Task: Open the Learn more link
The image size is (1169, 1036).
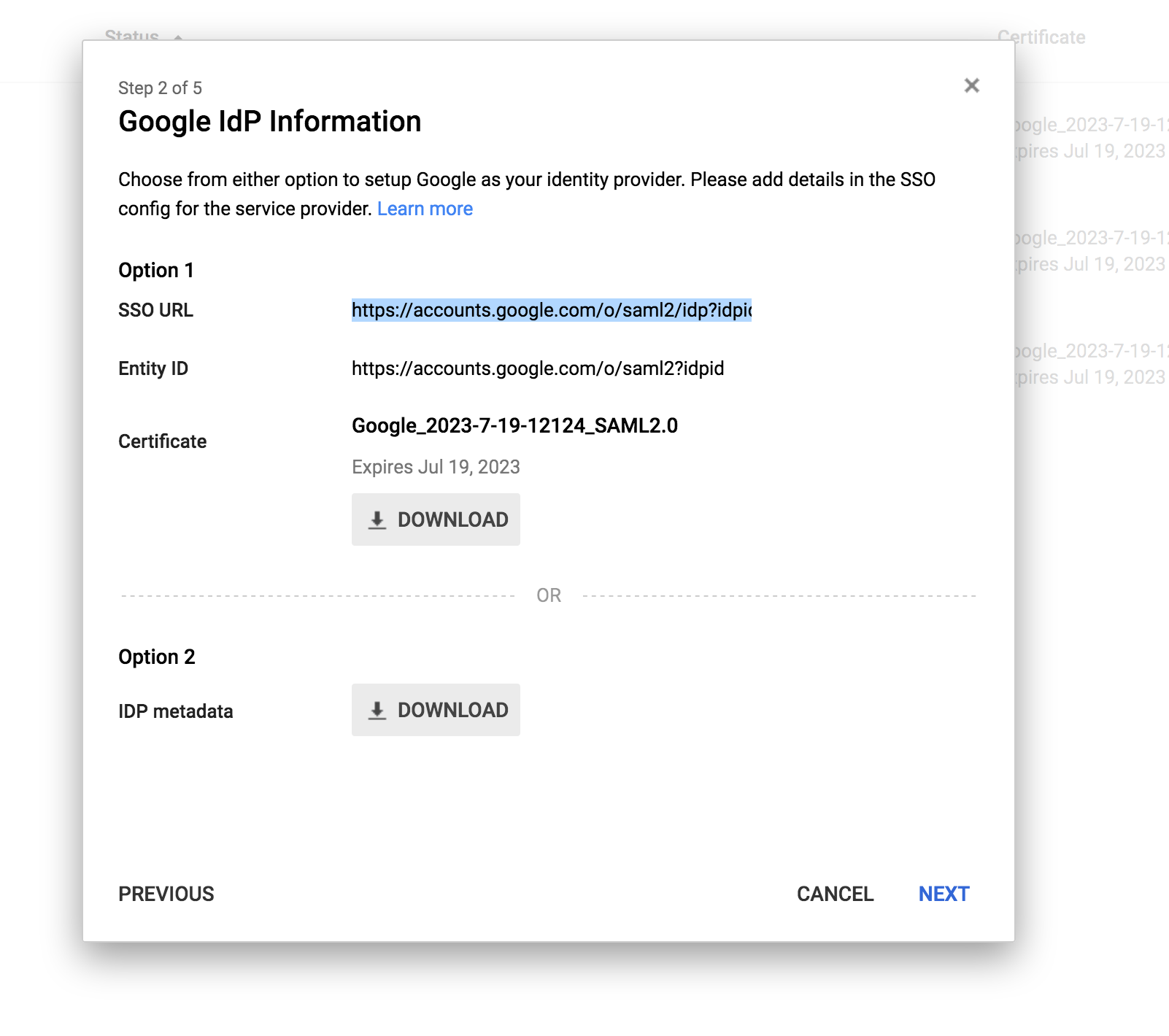Action: pos(425,209)
